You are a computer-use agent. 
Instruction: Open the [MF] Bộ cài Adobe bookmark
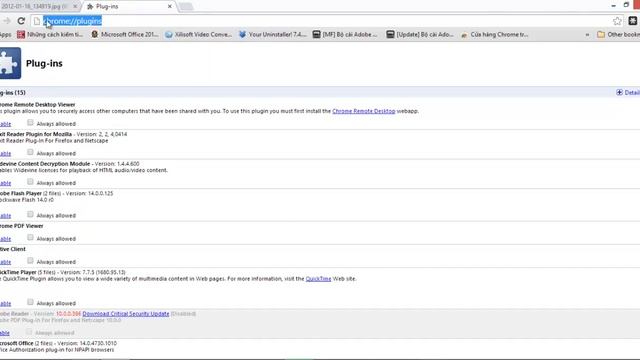point(345,35)
